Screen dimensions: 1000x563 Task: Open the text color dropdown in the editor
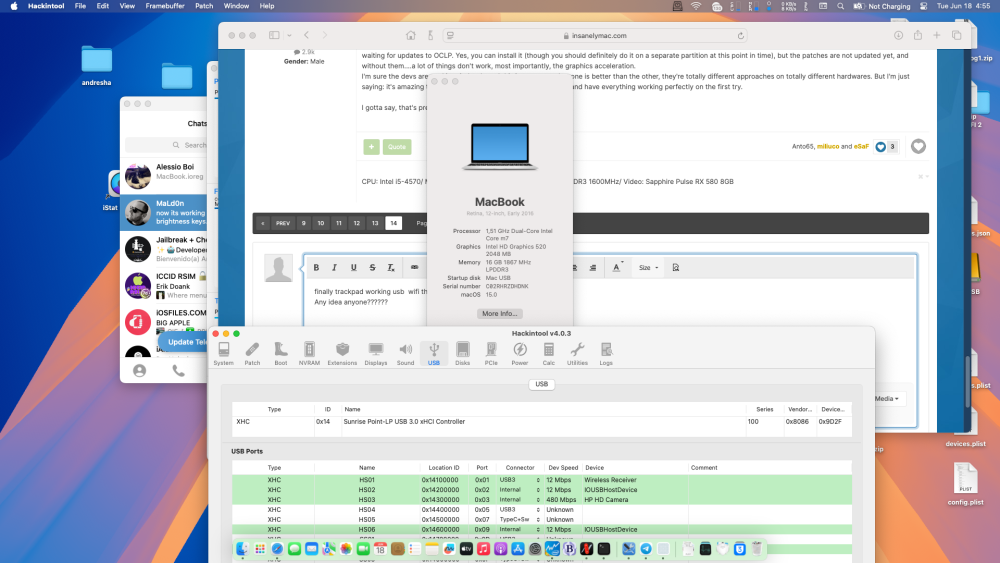click(617, 268)
